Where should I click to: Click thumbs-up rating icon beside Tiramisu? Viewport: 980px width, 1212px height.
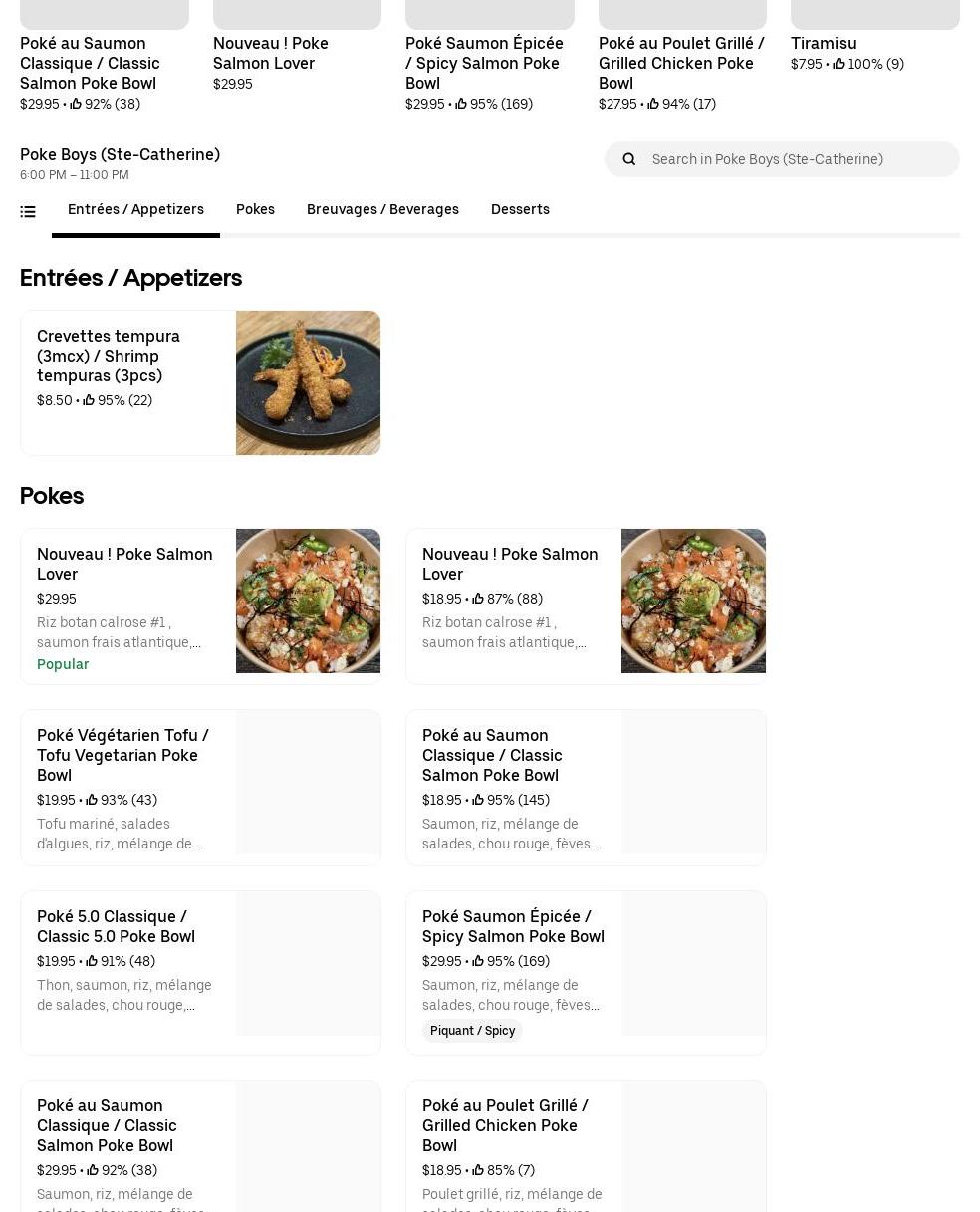coord(839,64)
